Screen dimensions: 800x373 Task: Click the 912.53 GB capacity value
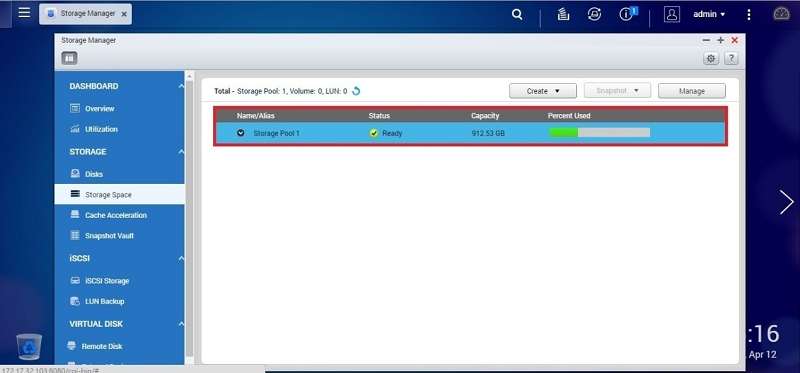[x=488, y=133]
